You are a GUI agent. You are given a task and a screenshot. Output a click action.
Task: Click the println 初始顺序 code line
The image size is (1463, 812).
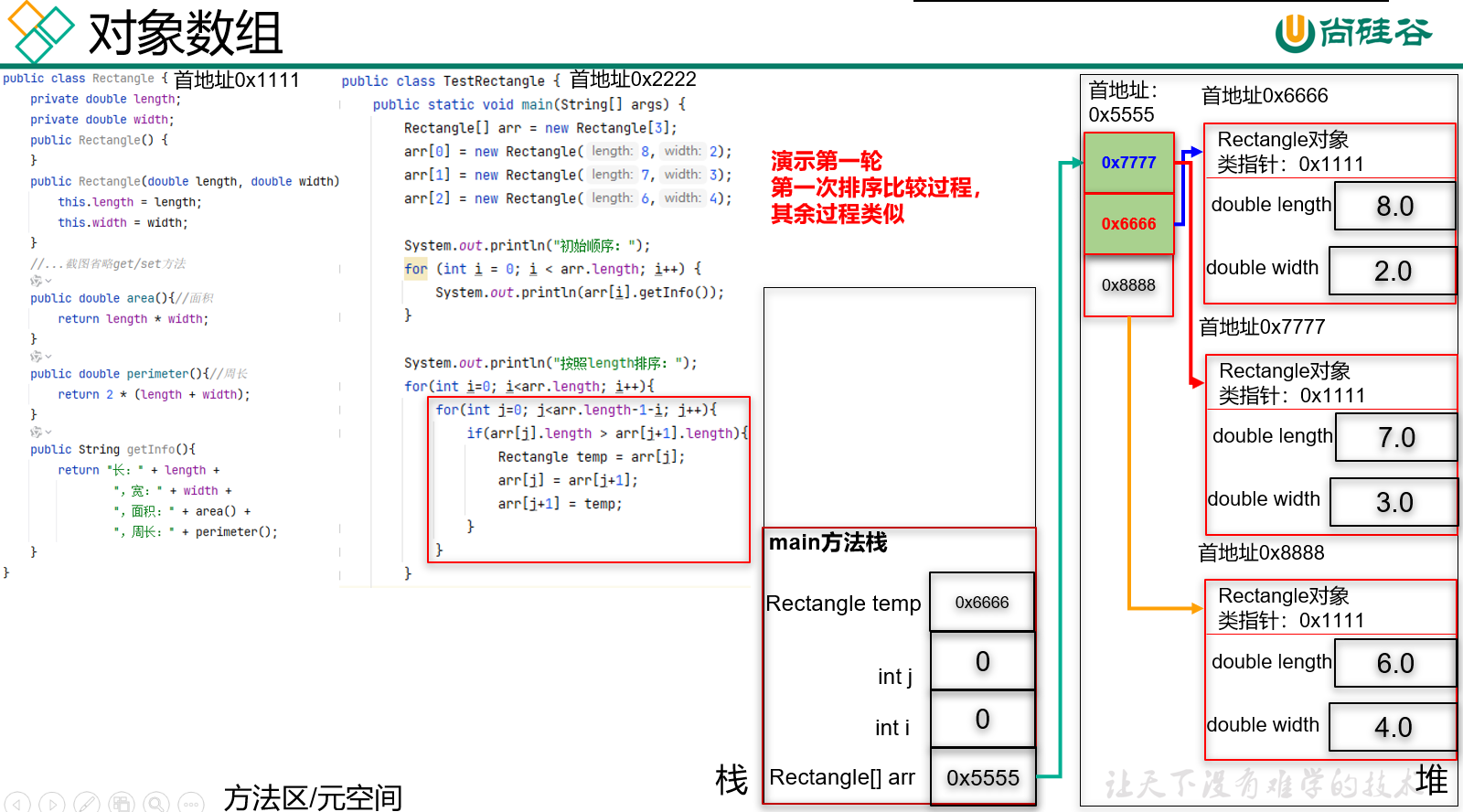[528, 245]
